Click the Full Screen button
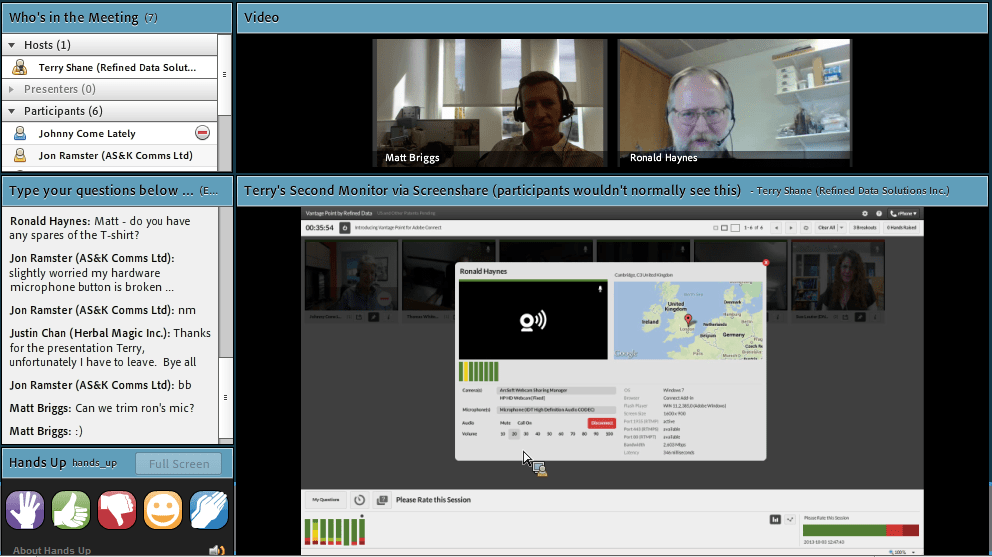Viewport: 992px width, 557px height. [178, 464]
